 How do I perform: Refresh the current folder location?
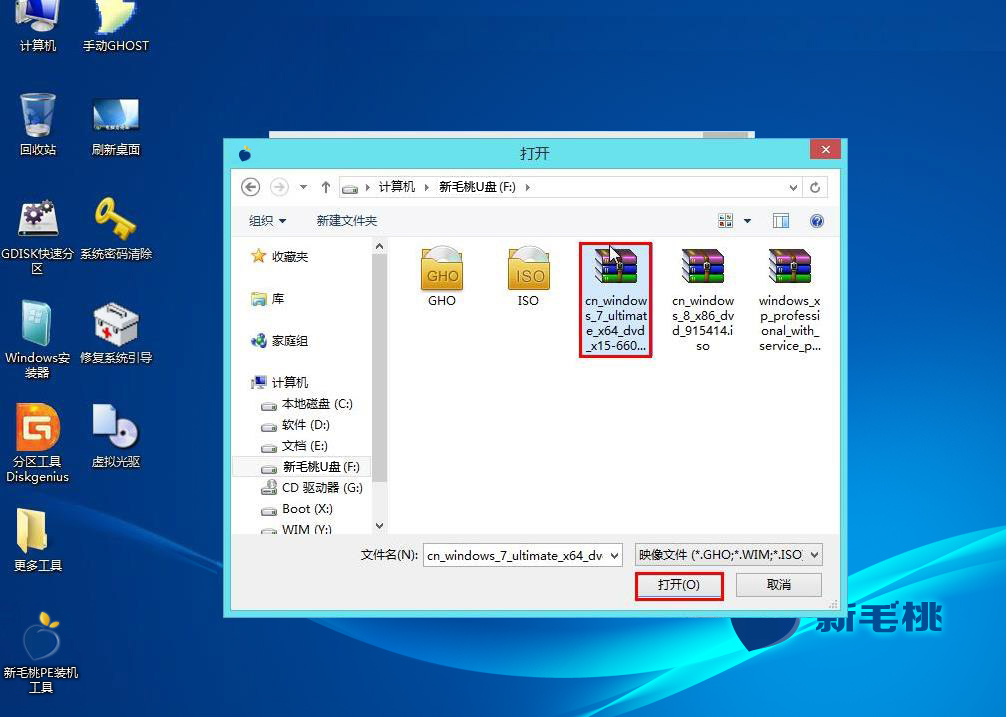(x=815, y=187)
